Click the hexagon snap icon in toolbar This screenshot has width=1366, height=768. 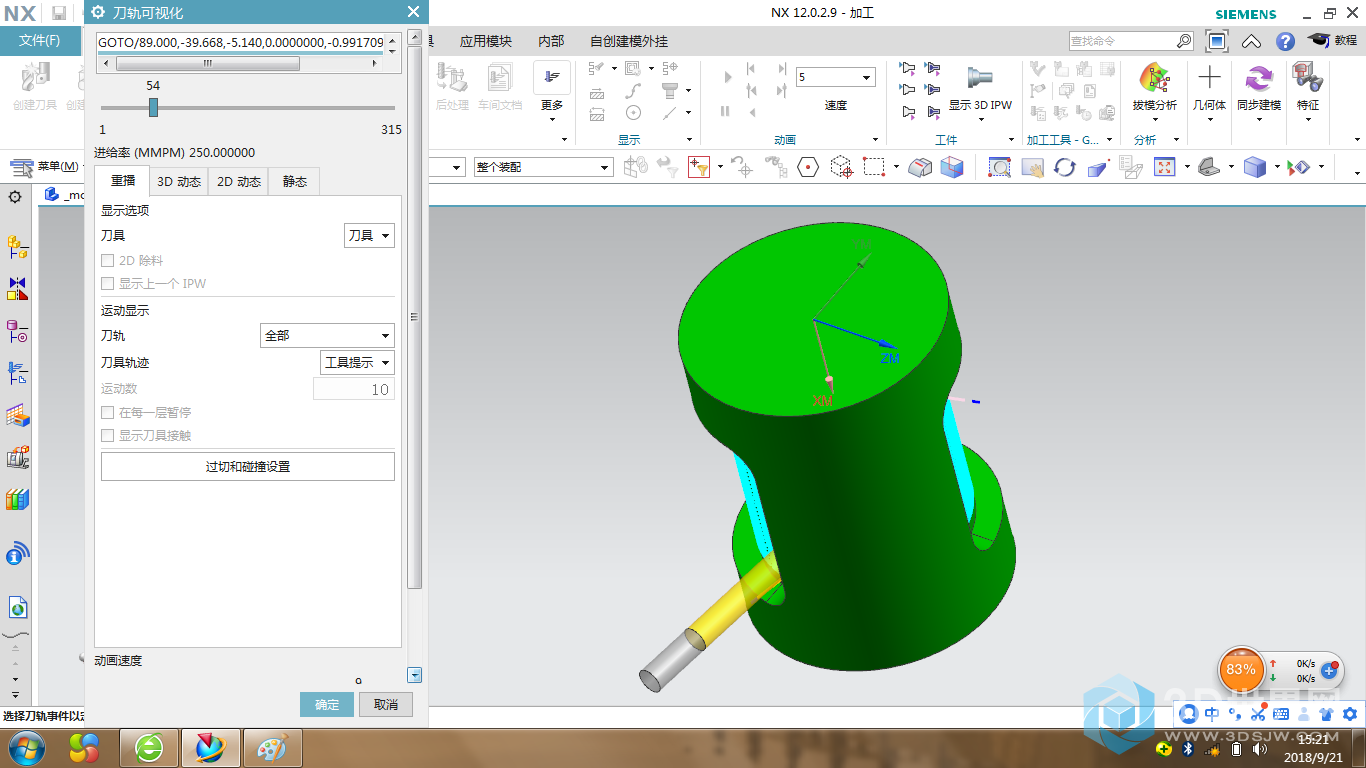pos(808,167)
